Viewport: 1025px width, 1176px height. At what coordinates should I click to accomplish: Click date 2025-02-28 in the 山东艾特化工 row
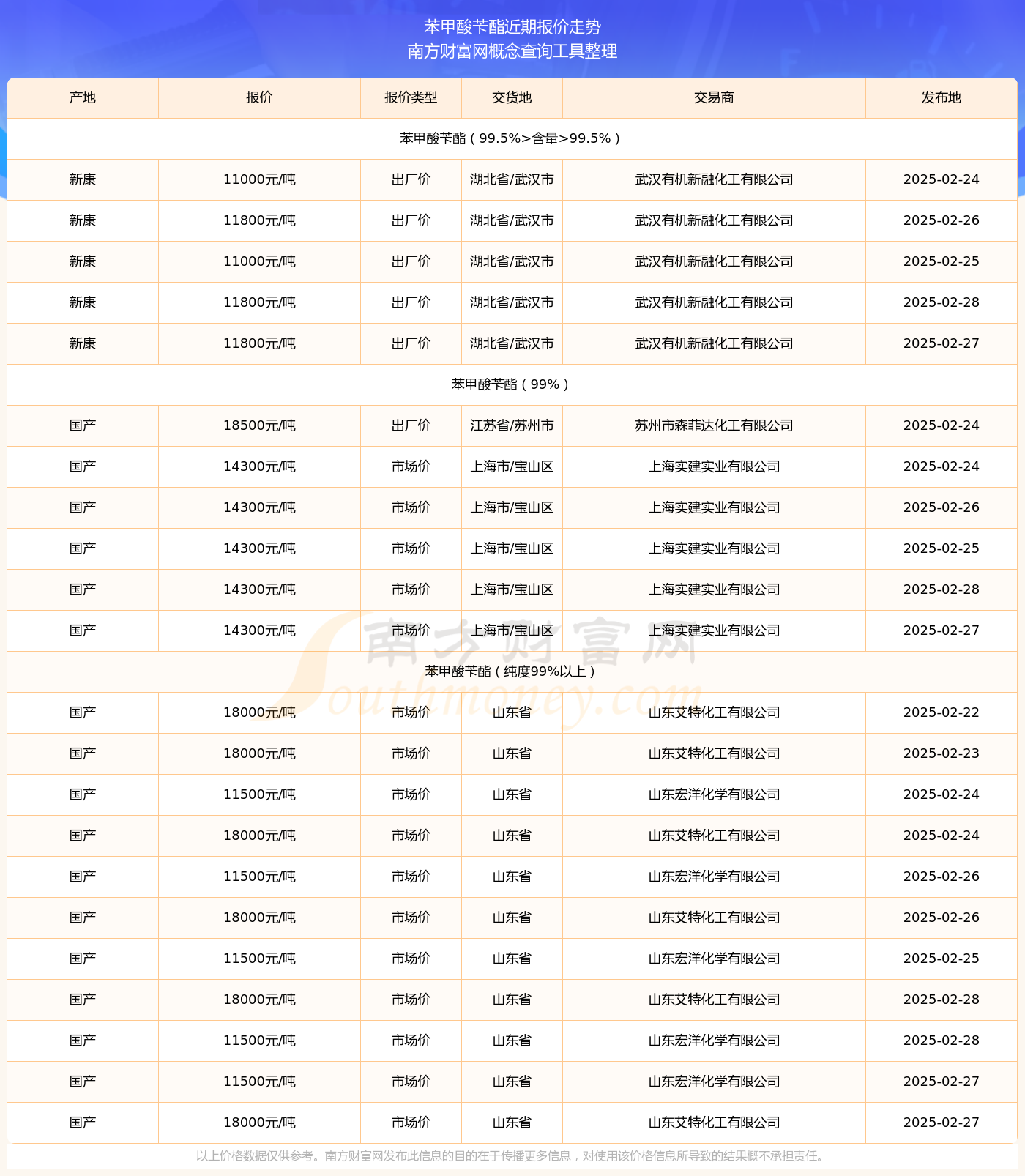coord(941,1000)
